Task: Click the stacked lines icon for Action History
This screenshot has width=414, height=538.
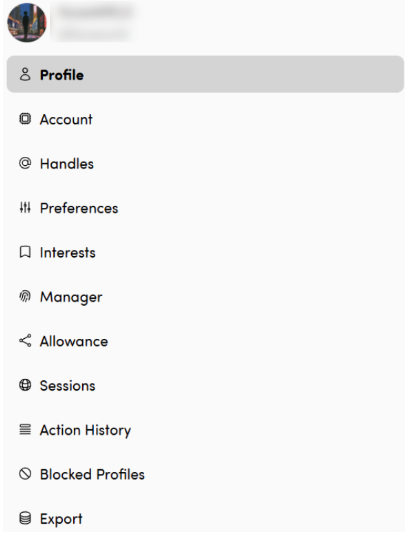Action: [25, 429]
